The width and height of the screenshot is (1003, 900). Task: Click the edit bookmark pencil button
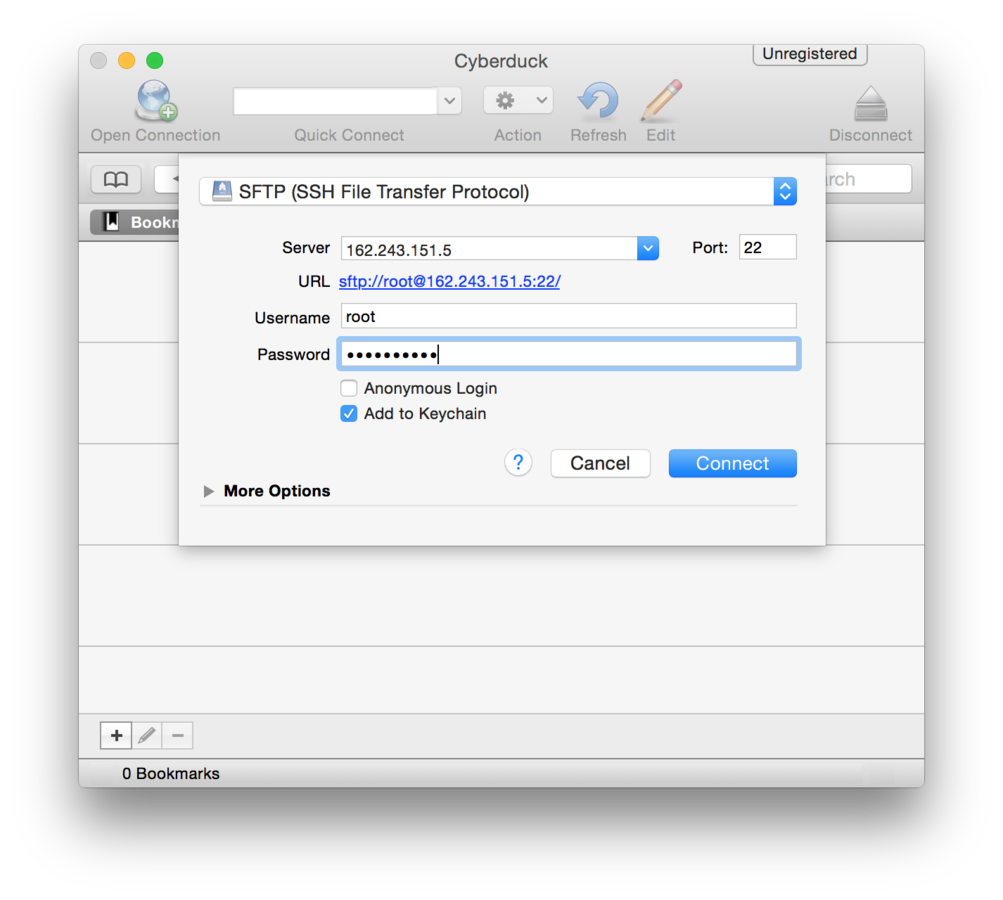tap(146, 736)
